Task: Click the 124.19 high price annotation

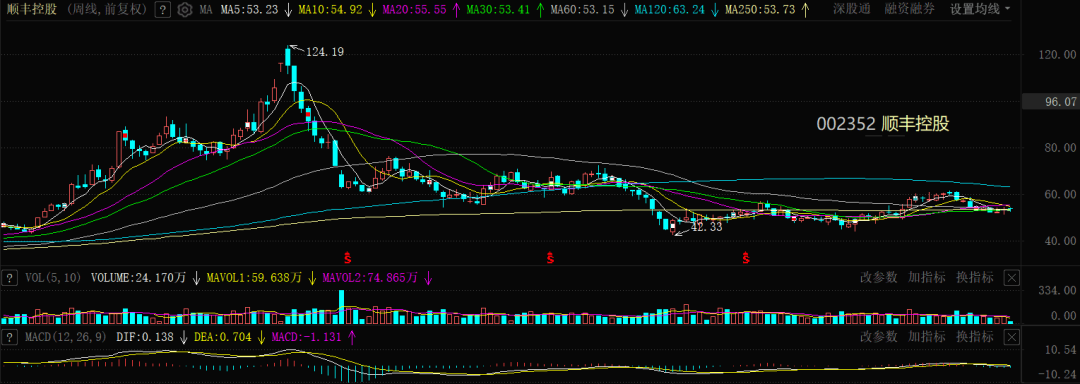Action: (324, 52)
